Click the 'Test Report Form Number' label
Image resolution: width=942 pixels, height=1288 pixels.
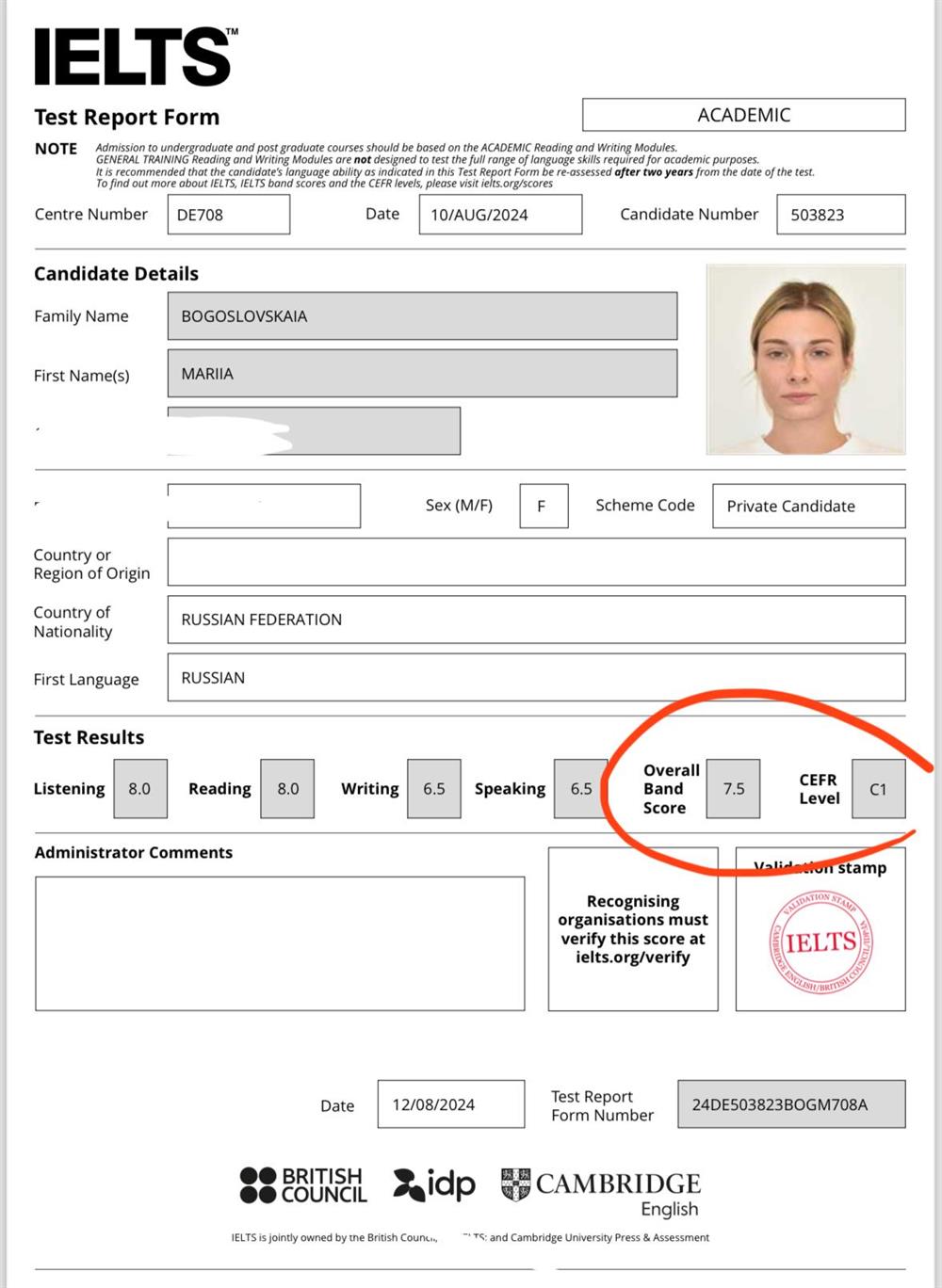pos(603,1106)
